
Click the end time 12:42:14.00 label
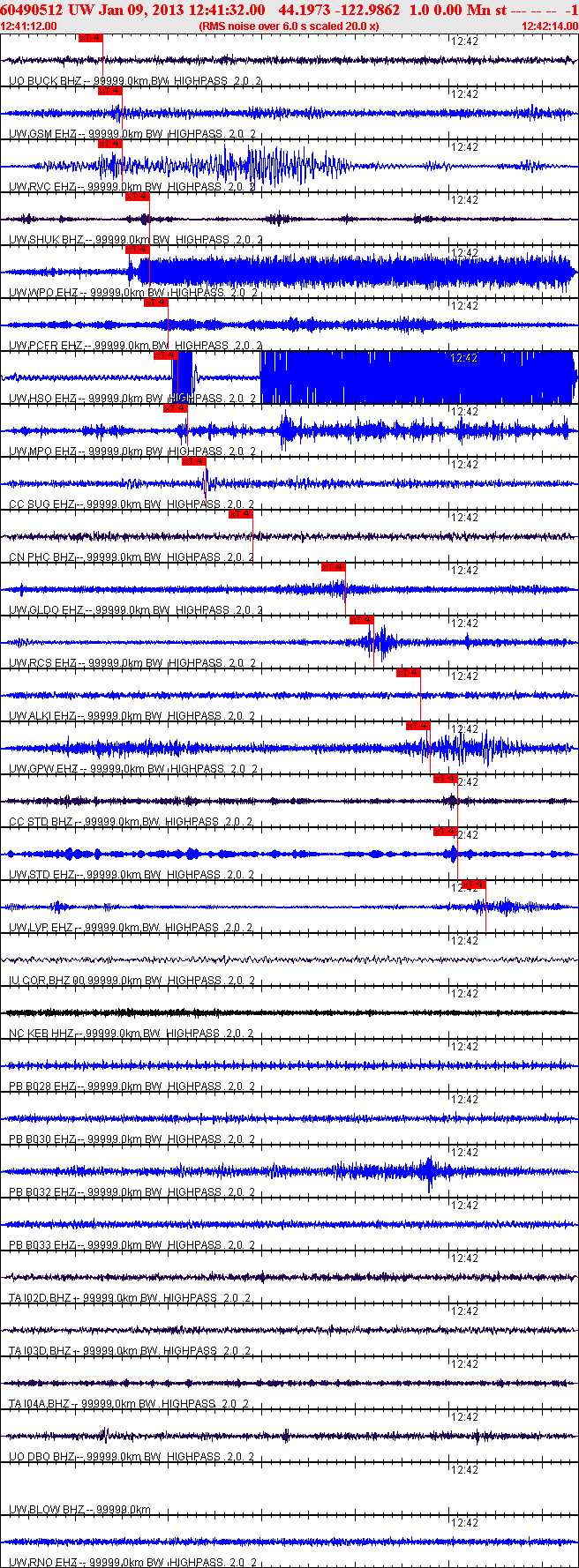[550, 26]
